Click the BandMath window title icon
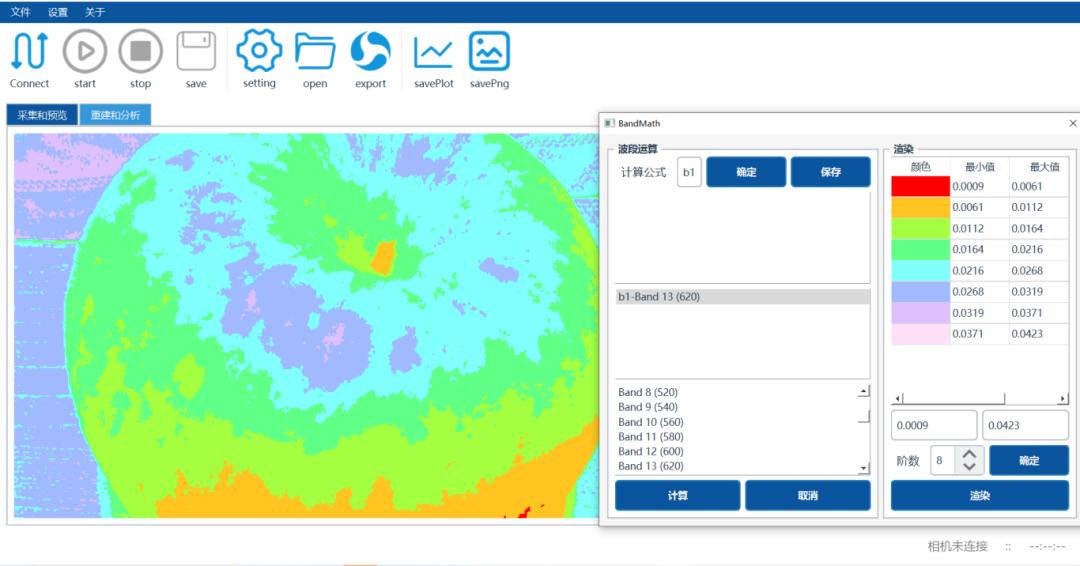 609,123
